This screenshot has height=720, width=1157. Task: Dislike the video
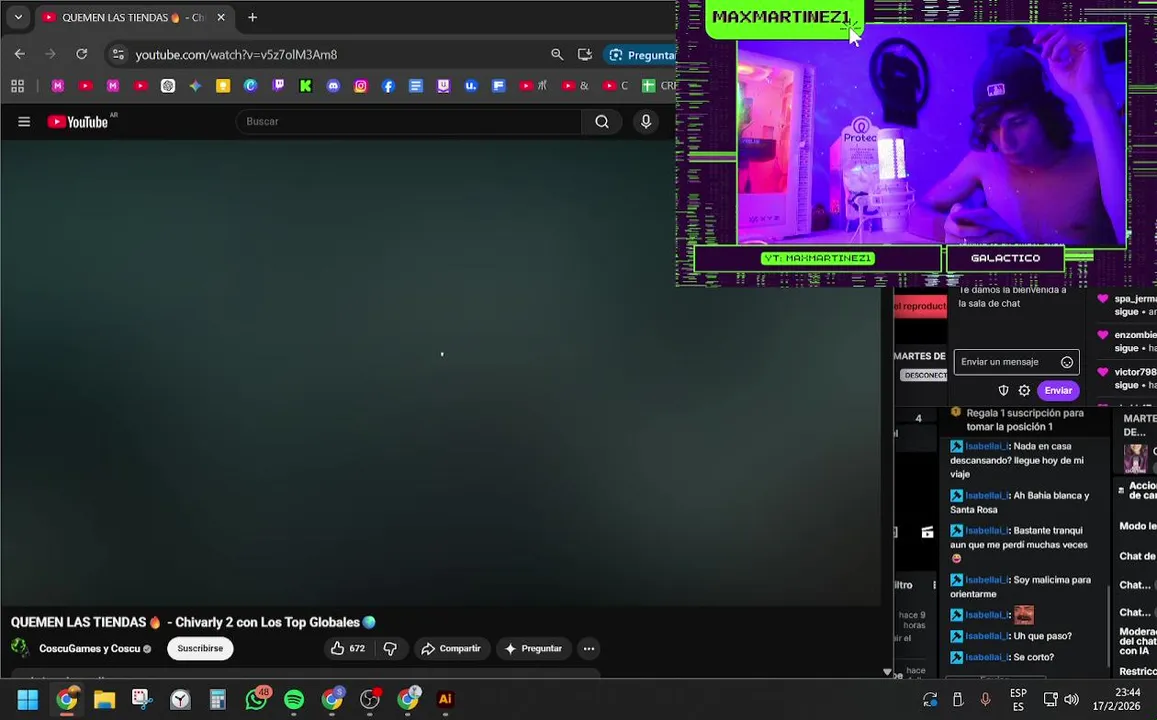[390, 648]
